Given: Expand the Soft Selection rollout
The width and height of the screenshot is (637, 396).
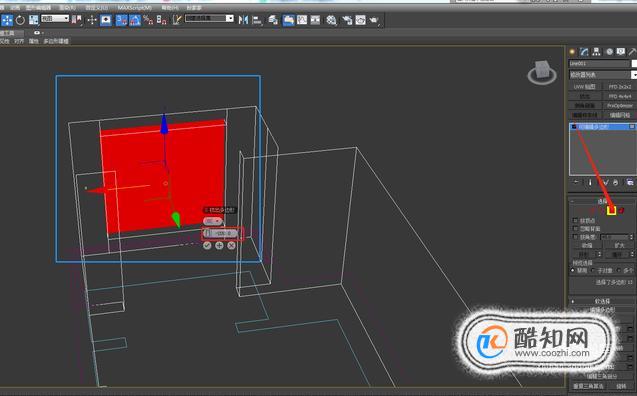Looking at the screenshot, I should pos(602,301).
